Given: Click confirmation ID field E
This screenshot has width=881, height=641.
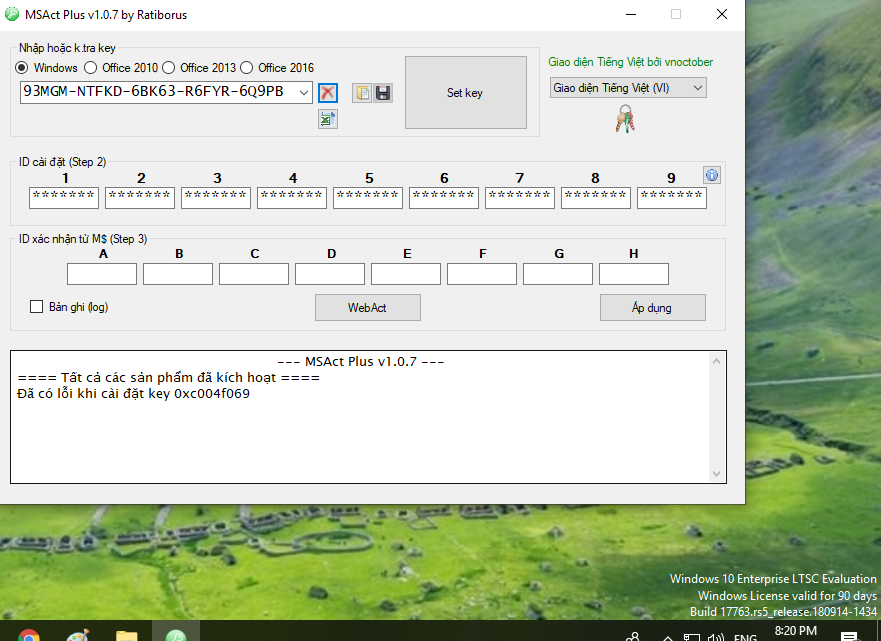Looking at the screenshot, I should [x=406, y=274].
